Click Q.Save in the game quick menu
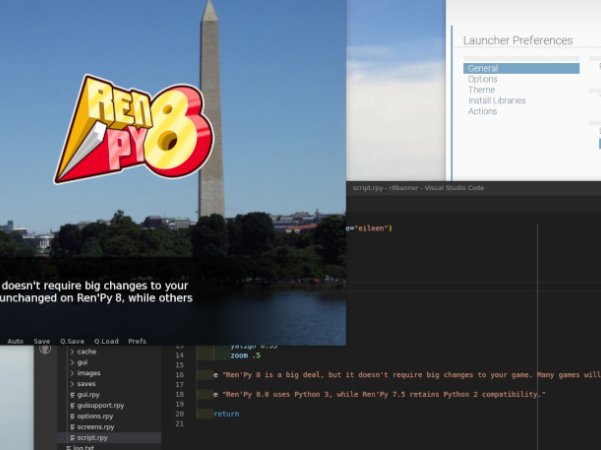This screenshot has height=450, width=601. [72, 341]
